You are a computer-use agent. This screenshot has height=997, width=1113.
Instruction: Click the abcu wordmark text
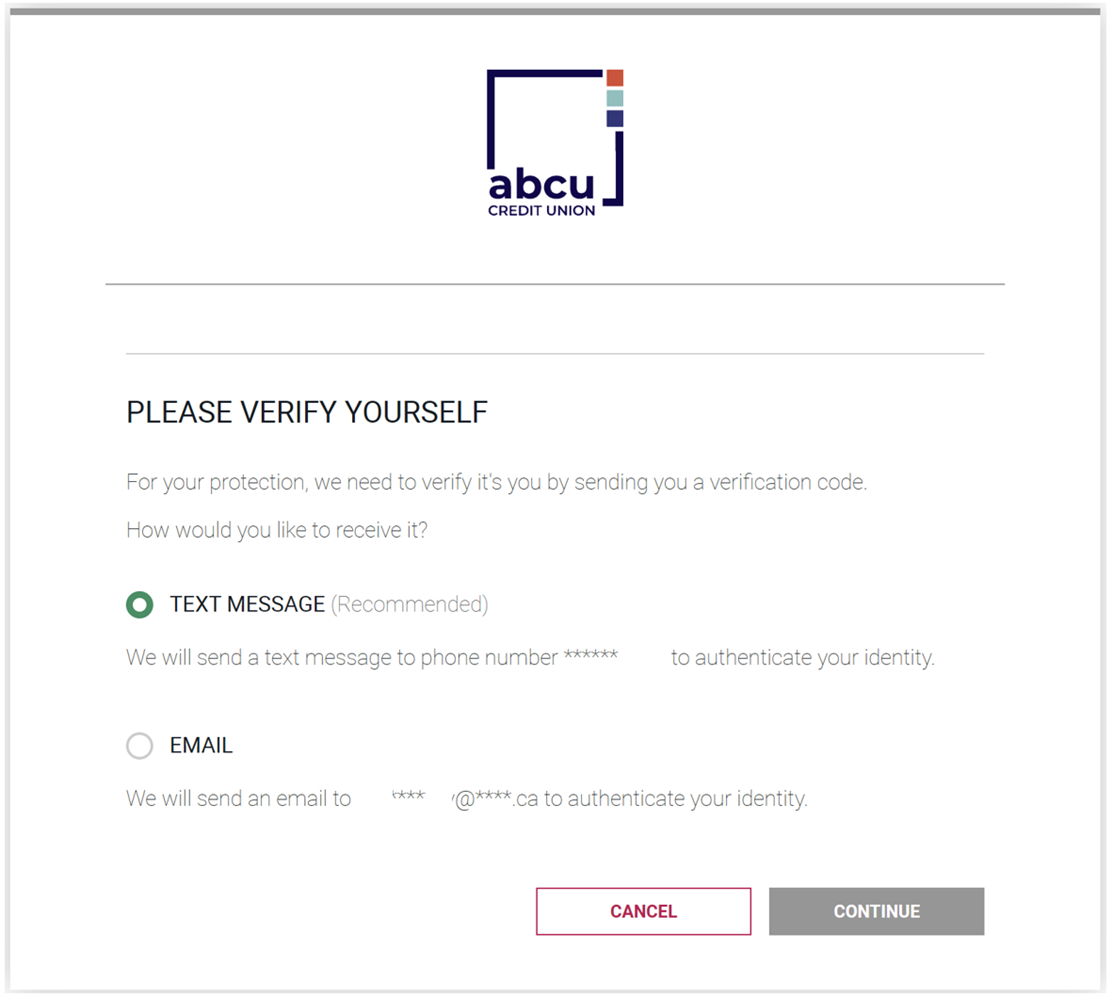click(539, 185)
